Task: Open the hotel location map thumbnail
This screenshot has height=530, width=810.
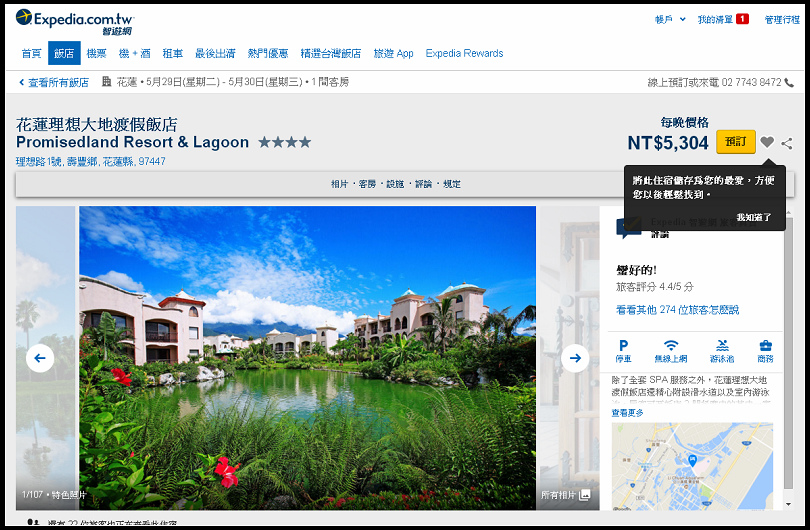Action: tap(692, 466)
